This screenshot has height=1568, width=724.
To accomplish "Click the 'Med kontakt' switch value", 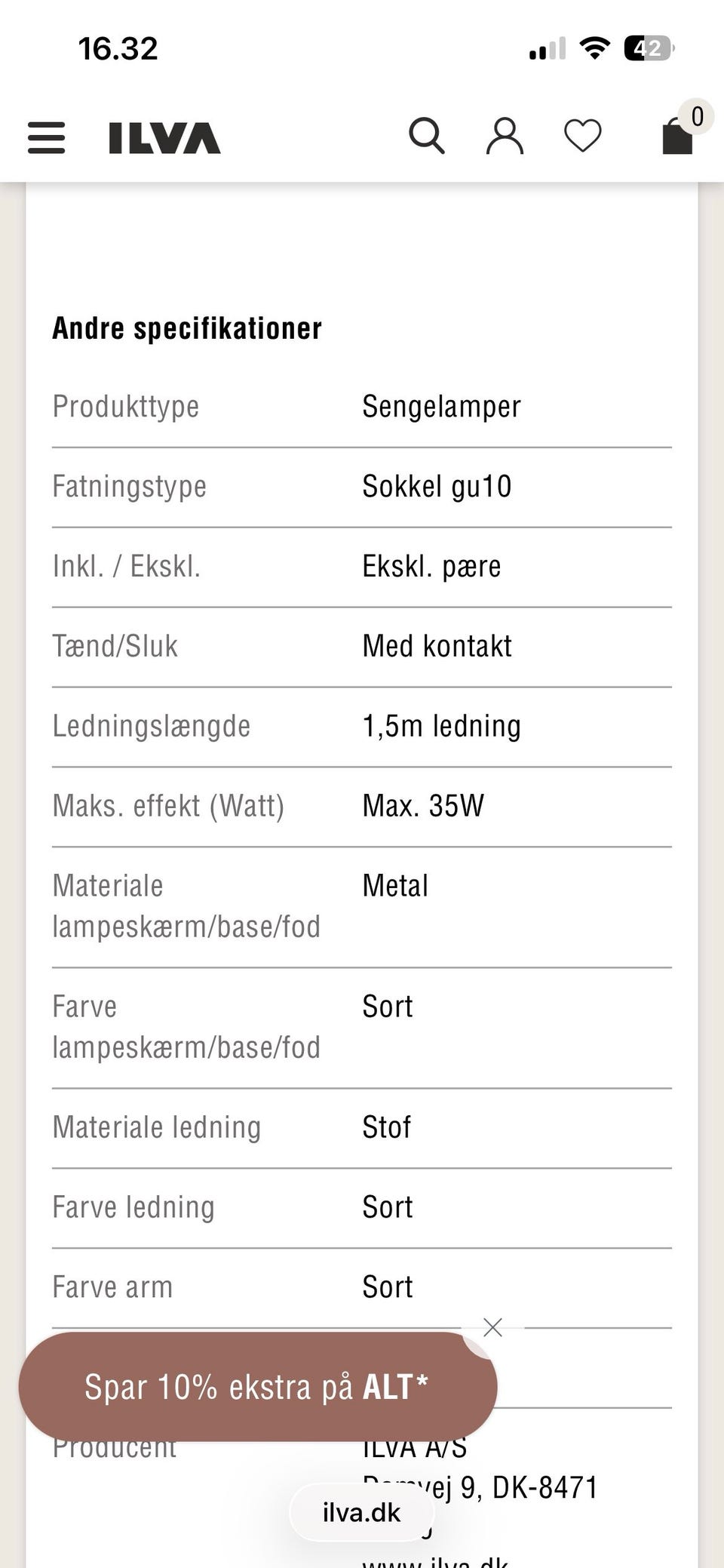I will click(x=437, y=647).
